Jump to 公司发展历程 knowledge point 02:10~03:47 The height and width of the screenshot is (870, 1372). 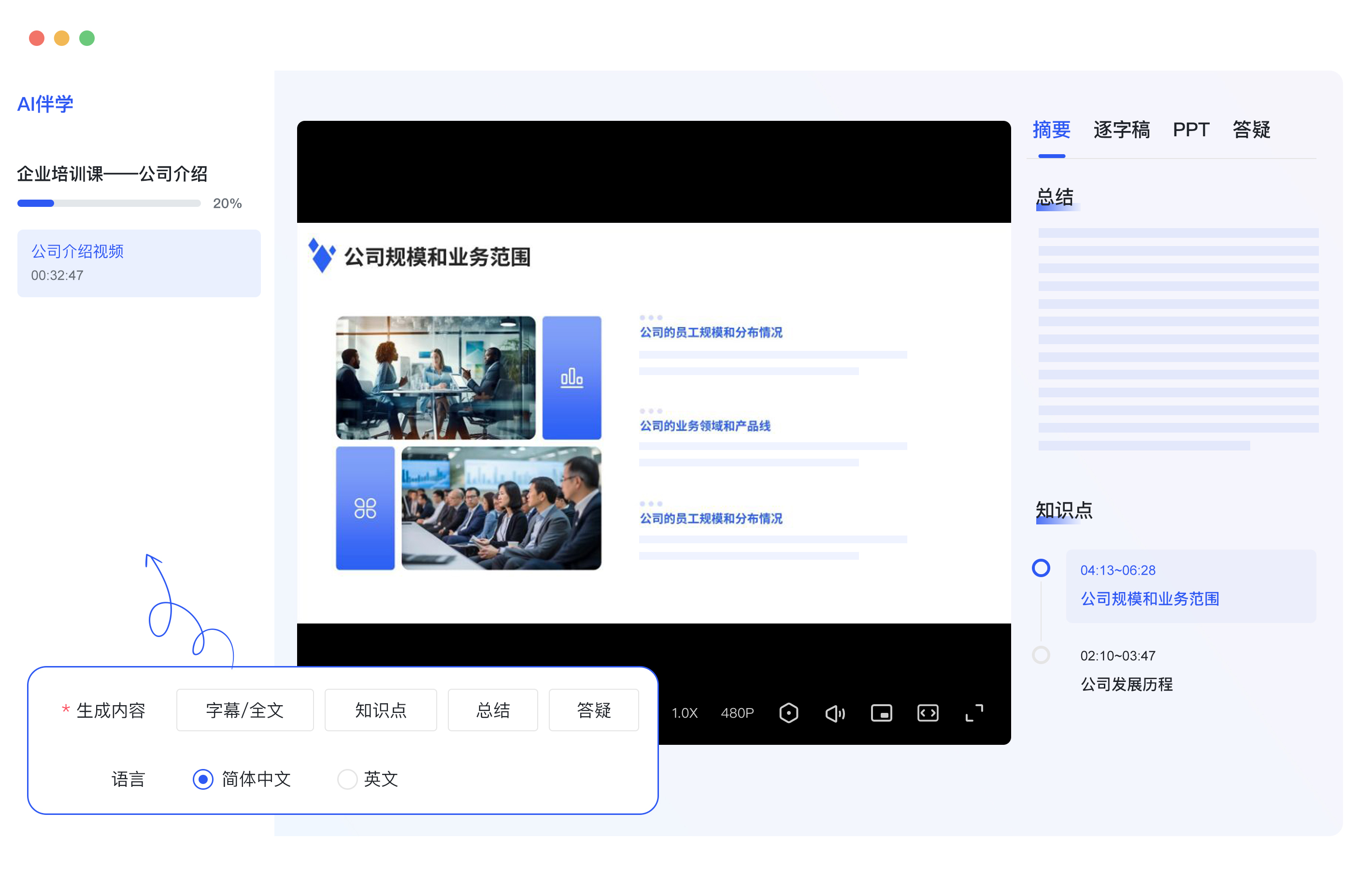(x=1126, y=670)
